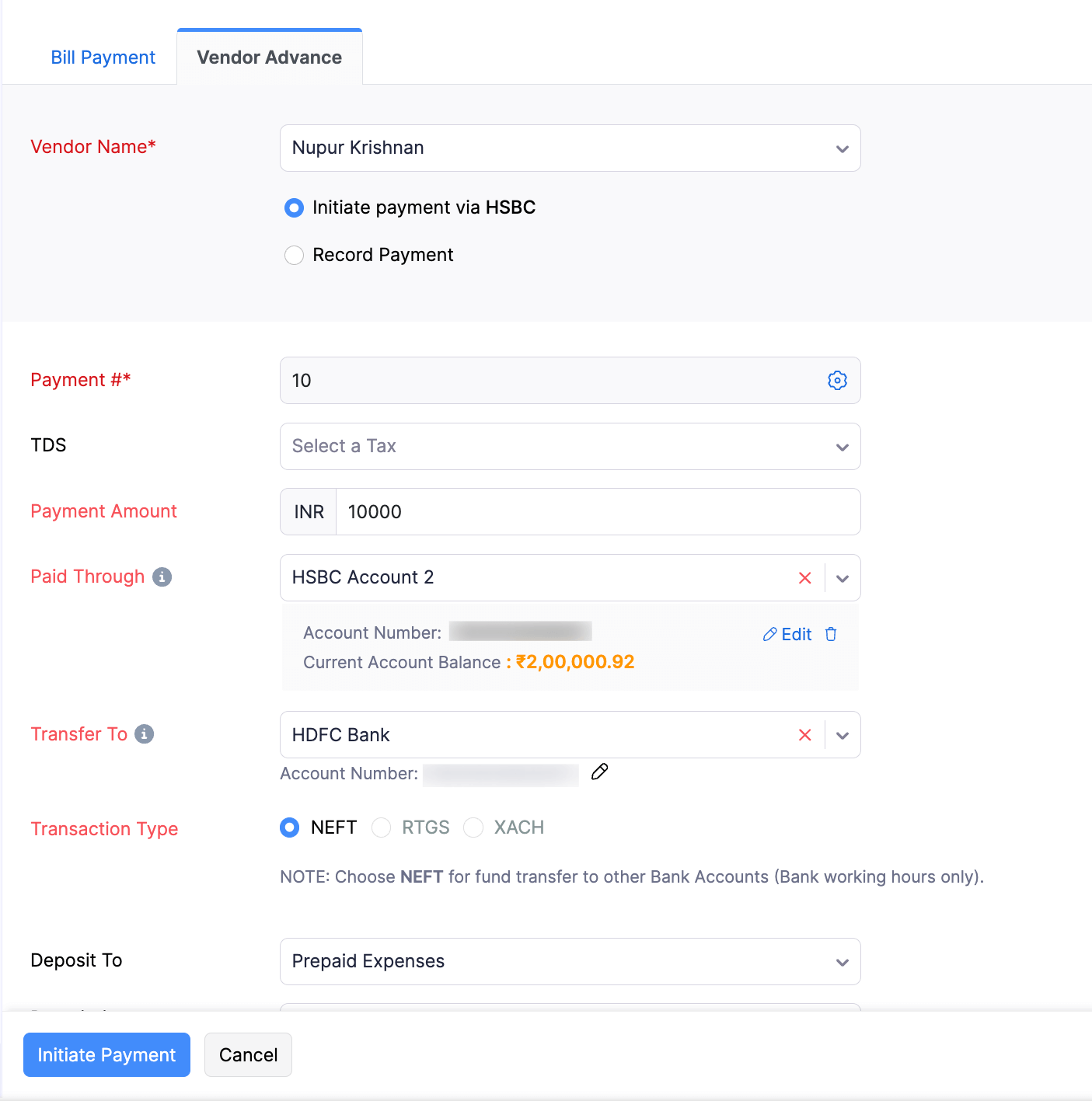Open the Deposit To dropdown showing Prepaid Expenses
Screen dimensions: 1092x1101
[x=842, y=961]
